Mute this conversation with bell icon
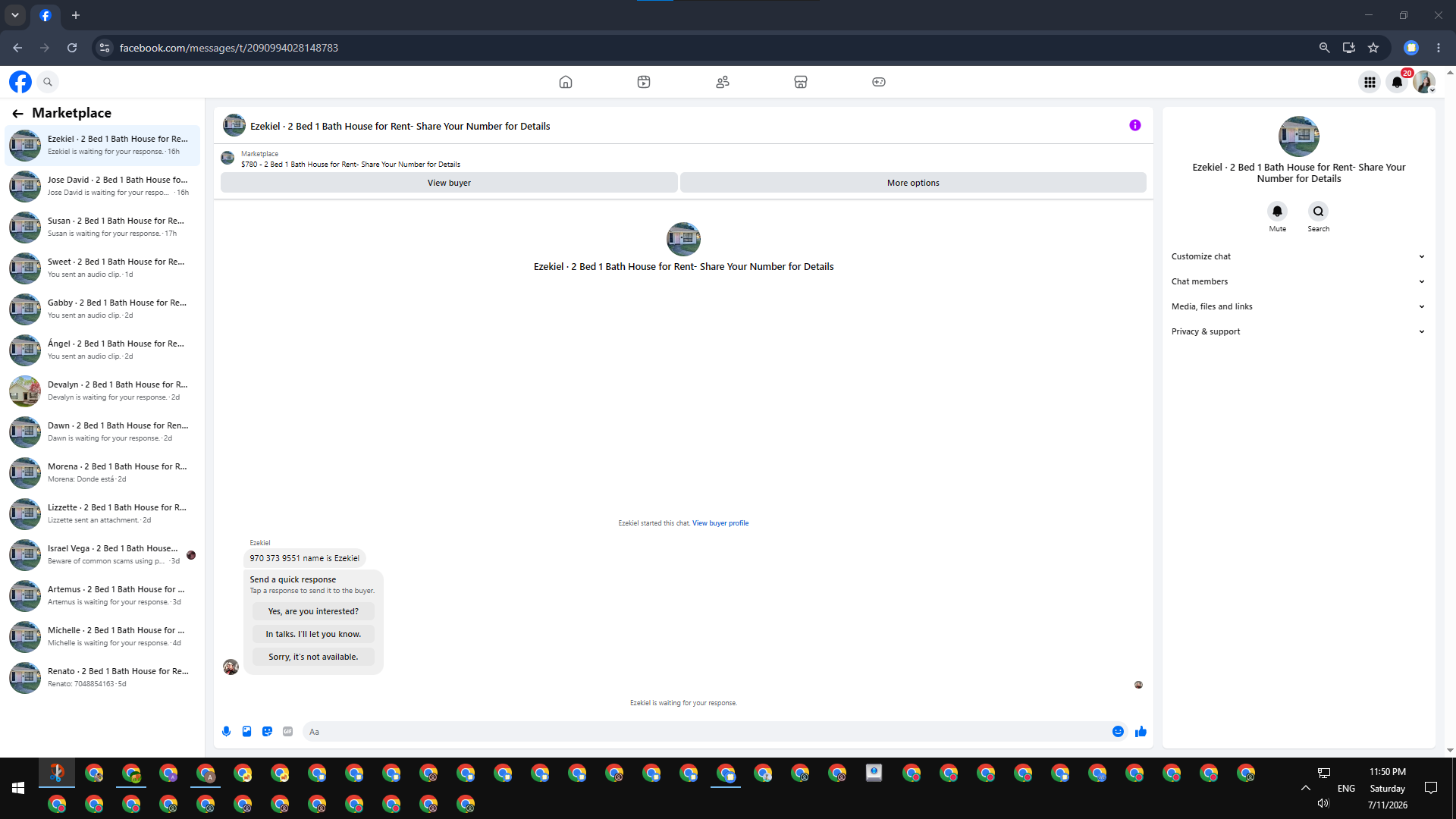The width and height of the screenshot is (1456, 819). [x=1278, y=212]
